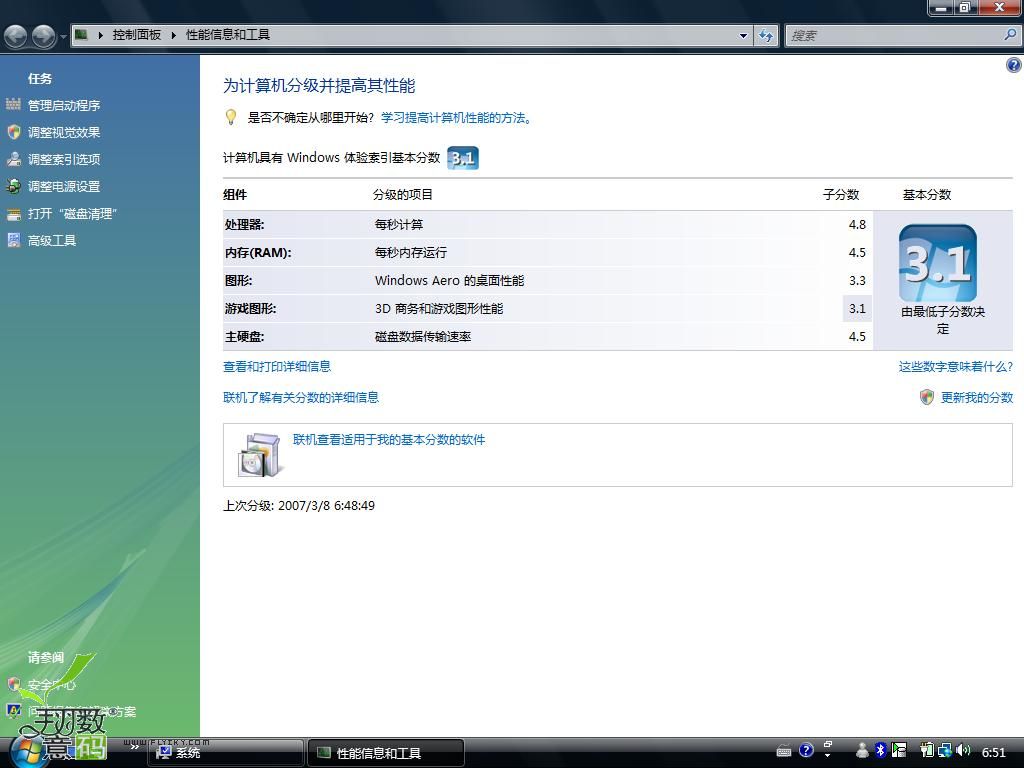Expand the quick launch chevron overflow
Screen dimensions: 1024x768
pos(135,747)
